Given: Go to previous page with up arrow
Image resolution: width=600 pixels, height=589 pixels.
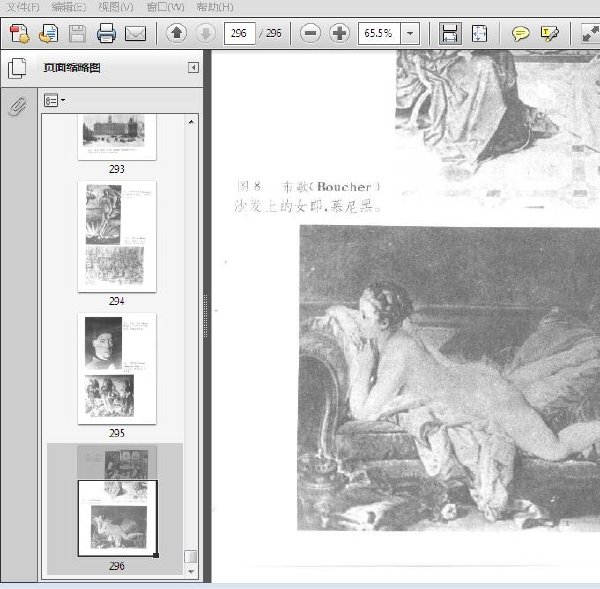Looking at the screenshot, I should tap(176, 33).
